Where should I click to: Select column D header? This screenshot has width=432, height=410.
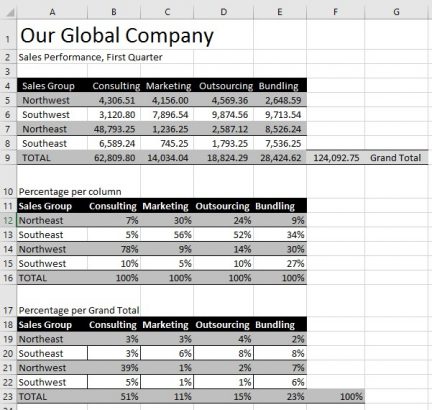[223, 12]
